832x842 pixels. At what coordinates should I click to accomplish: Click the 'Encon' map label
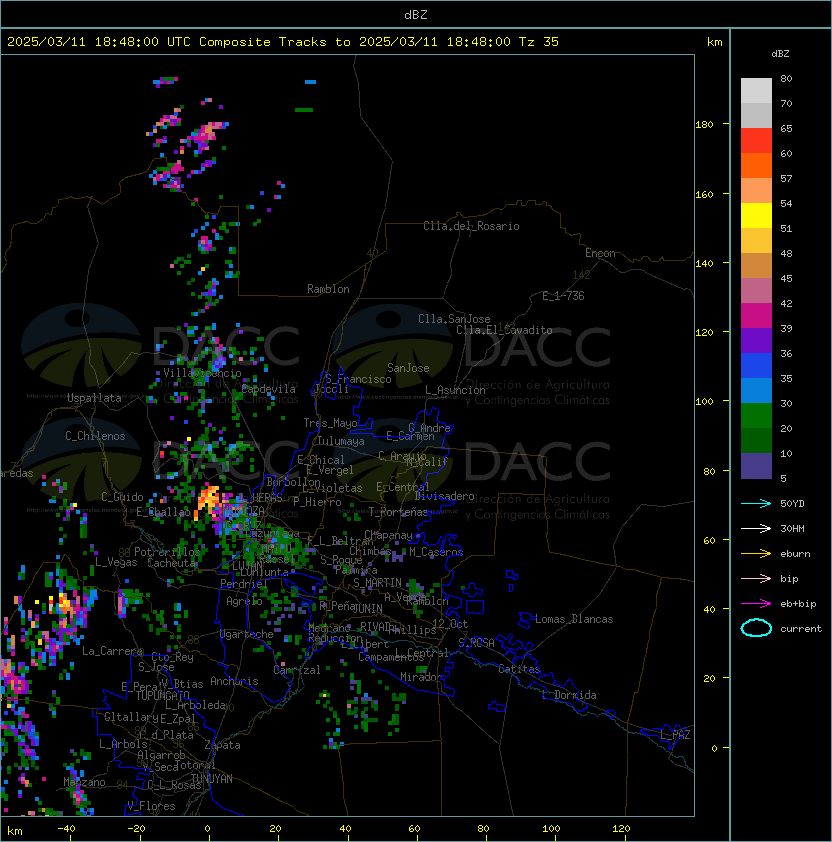[x=600, y=253]
